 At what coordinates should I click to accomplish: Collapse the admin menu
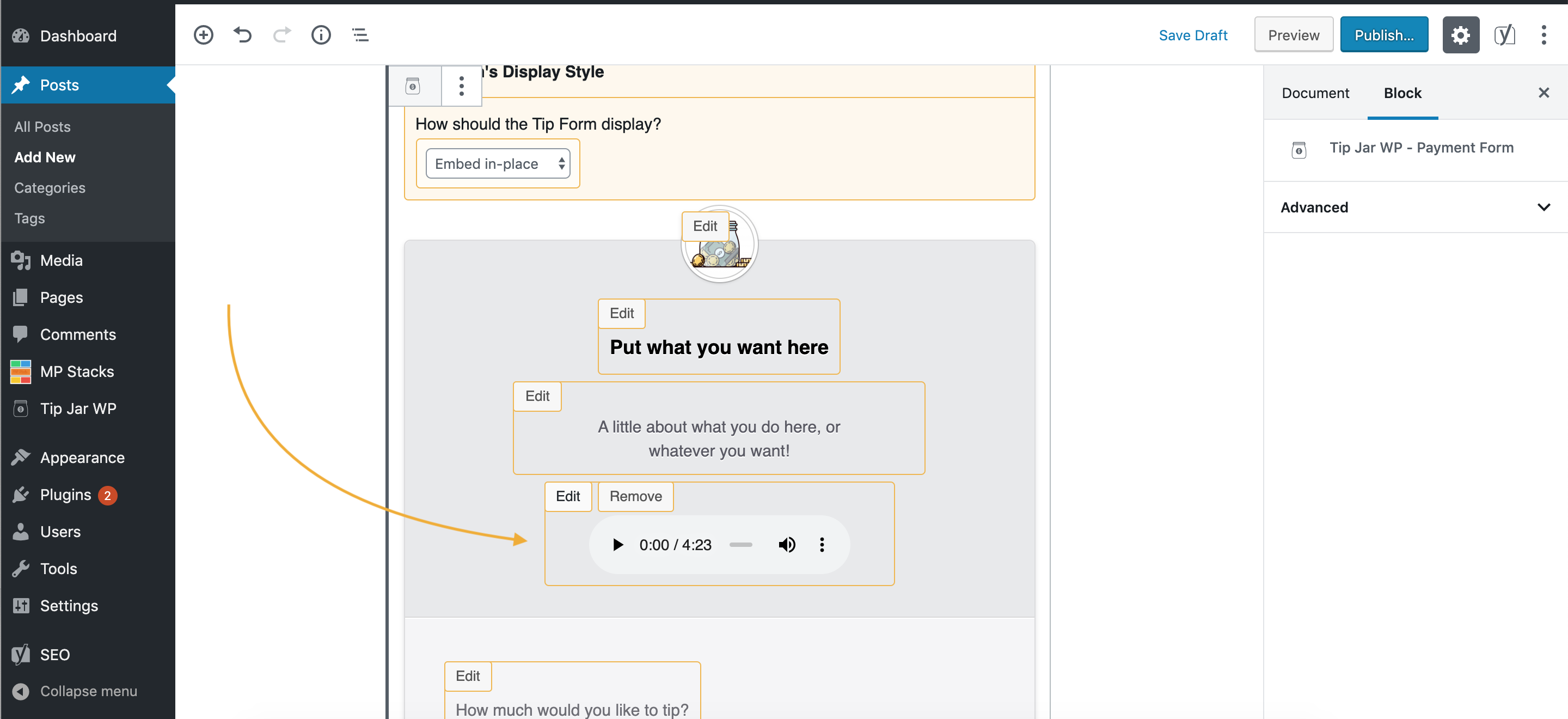pos(88,691)
